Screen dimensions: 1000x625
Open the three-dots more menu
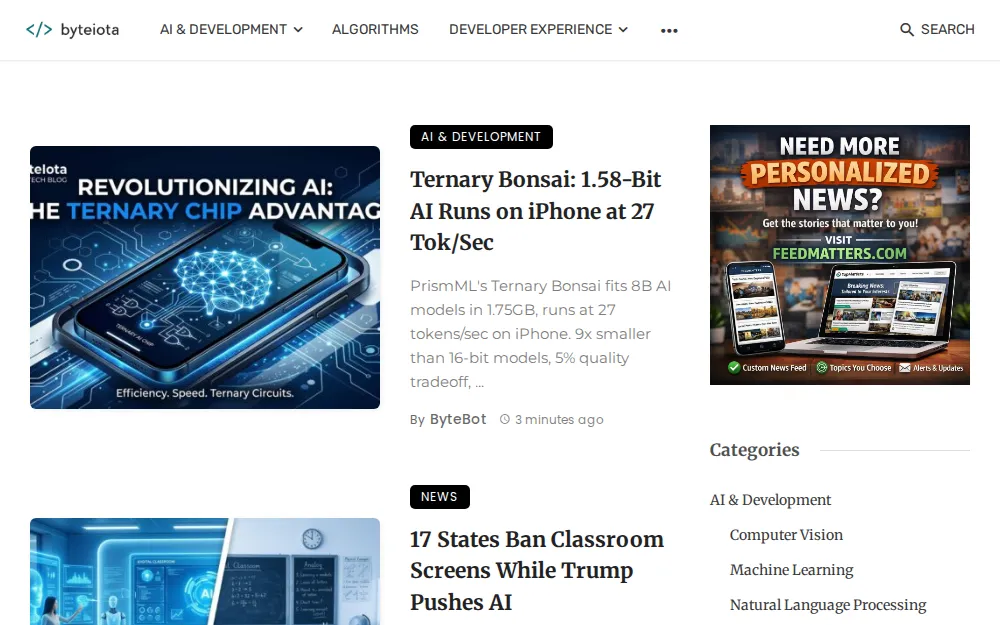669,31
